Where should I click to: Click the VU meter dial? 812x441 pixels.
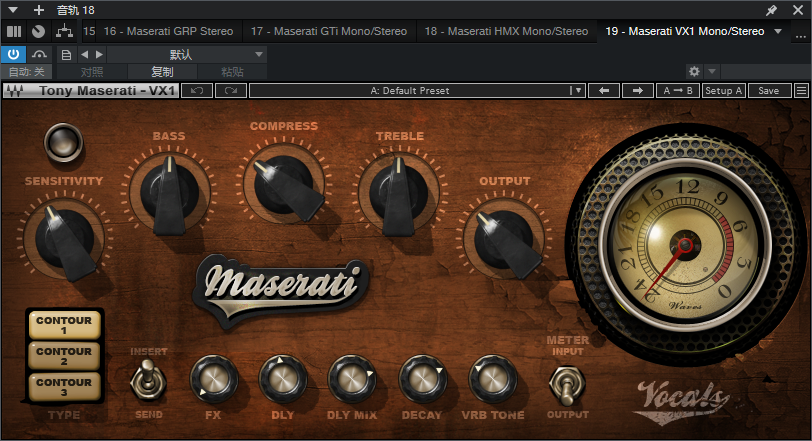point(685,244)
